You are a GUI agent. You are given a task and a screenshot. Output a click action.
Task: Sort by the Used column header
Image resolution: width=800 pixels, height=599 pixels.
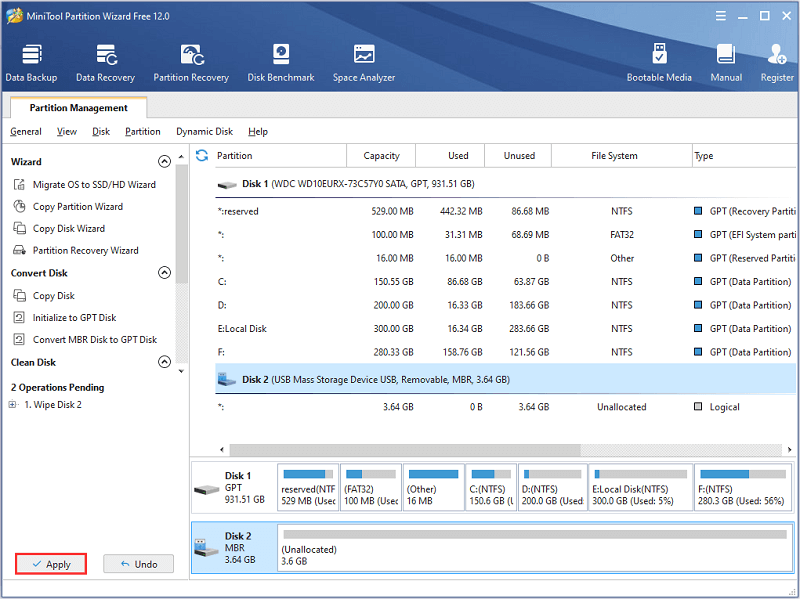(450, 156)
